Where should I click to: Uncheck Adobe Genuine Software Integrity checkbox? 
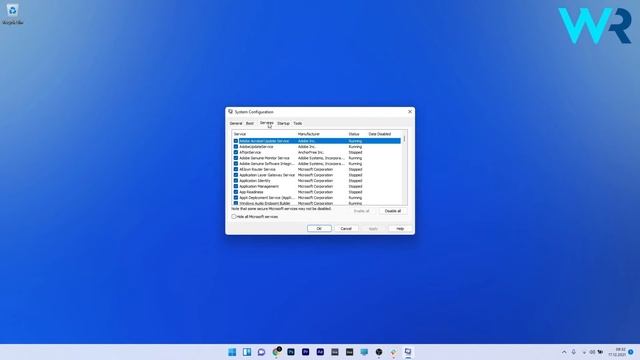tap(236, 164)
